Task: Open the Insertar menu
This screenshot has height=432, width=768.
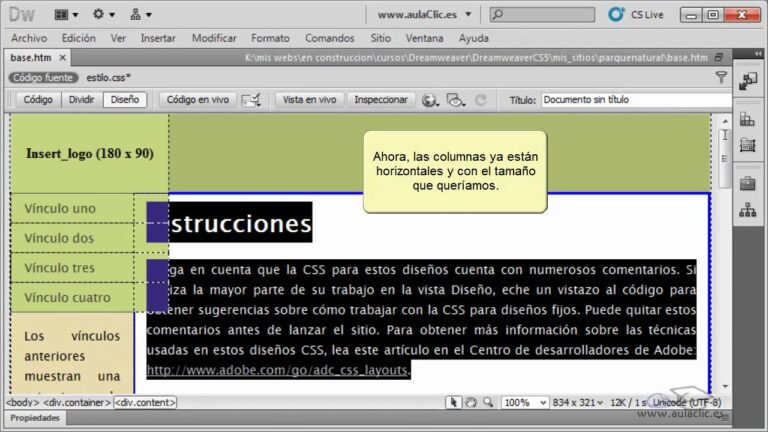Action: [158, 38]
